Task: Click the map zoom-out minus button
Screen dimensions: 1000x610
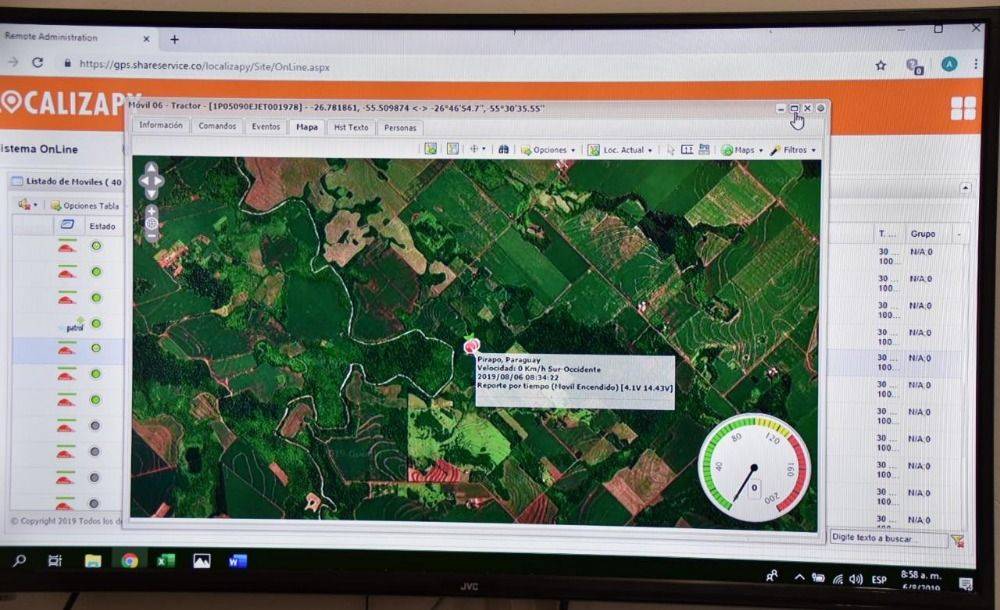Action: (151, 237)
